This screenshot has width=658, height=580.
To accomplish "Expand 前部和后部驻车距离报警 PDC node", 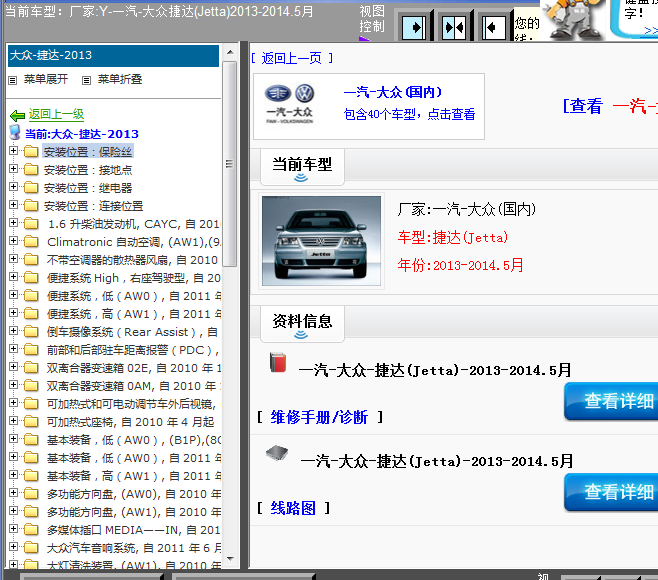I will coord(13,349).
